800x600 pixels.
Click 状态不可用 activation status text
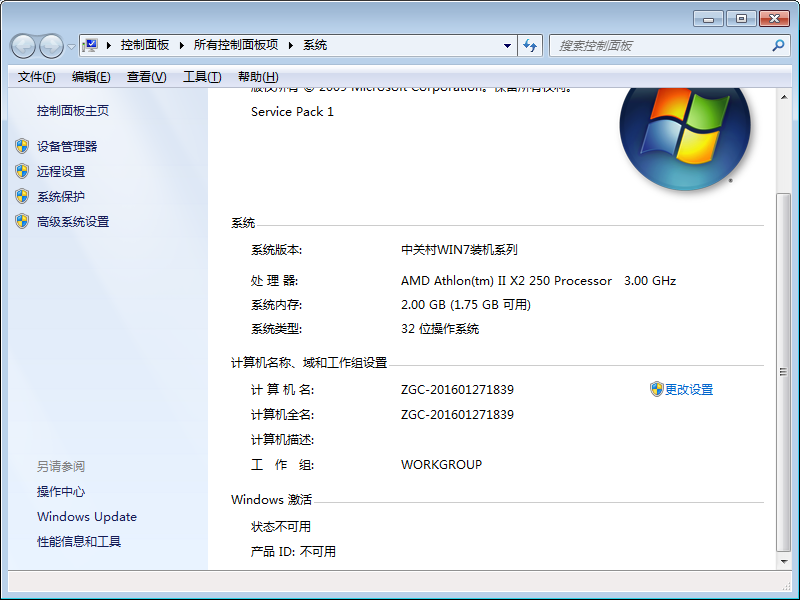tap(281, 526)
